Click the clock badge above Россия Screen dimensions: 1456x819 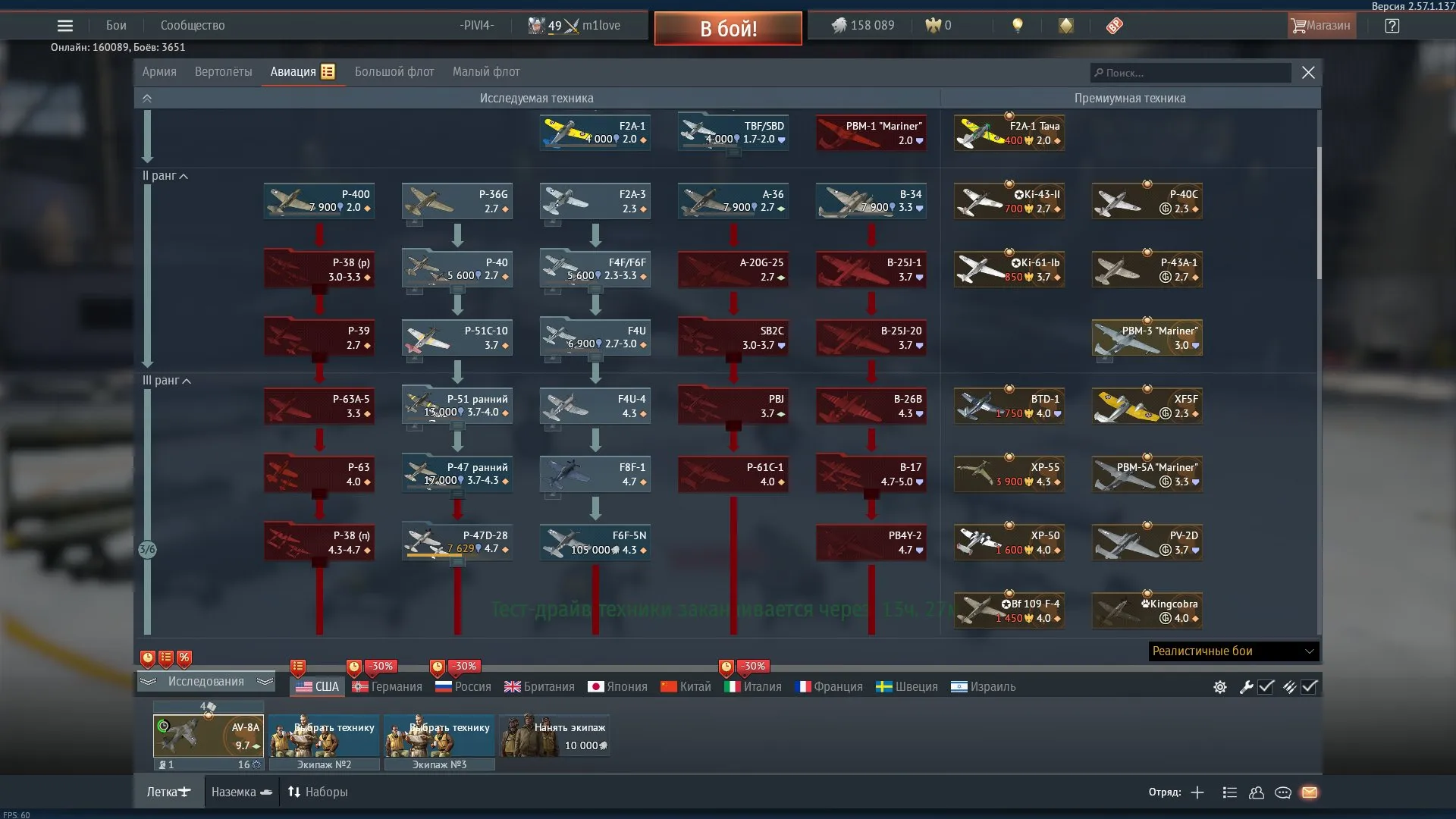click(x=438, y=667)
